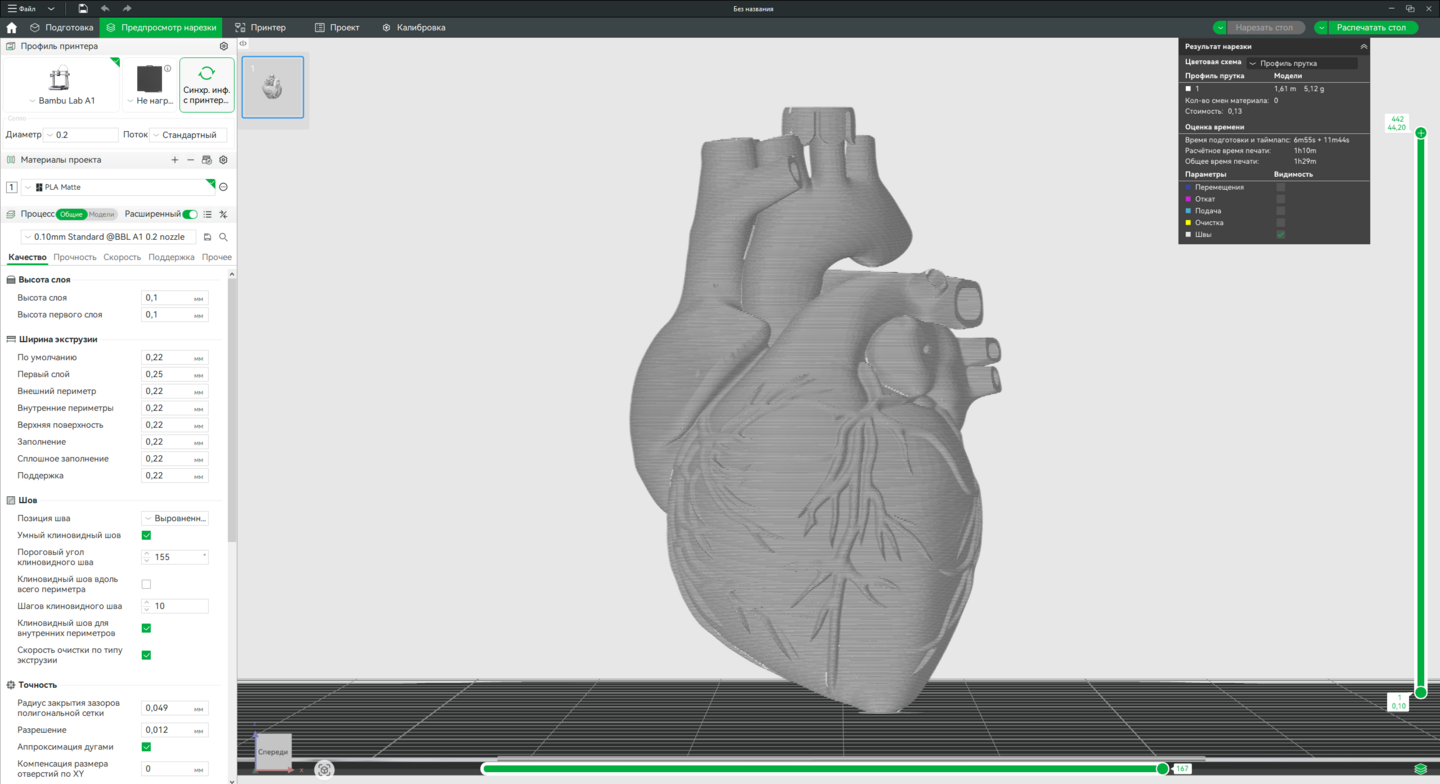
Task: Open the Позиция шва dropdown
Action: (175, 518)
